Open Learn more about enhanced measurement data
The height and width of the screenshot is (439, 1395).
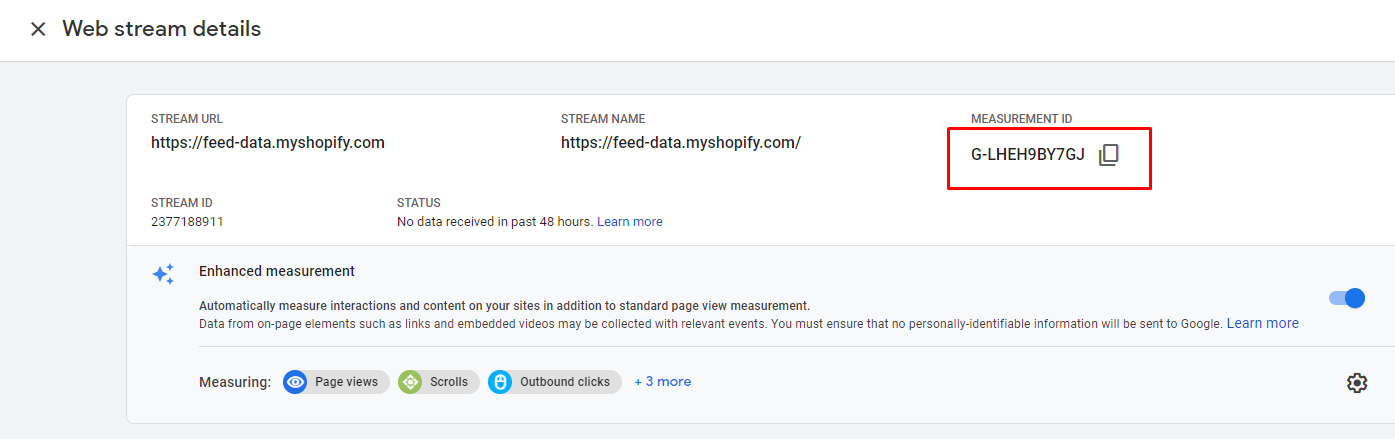pos(1262,324)
